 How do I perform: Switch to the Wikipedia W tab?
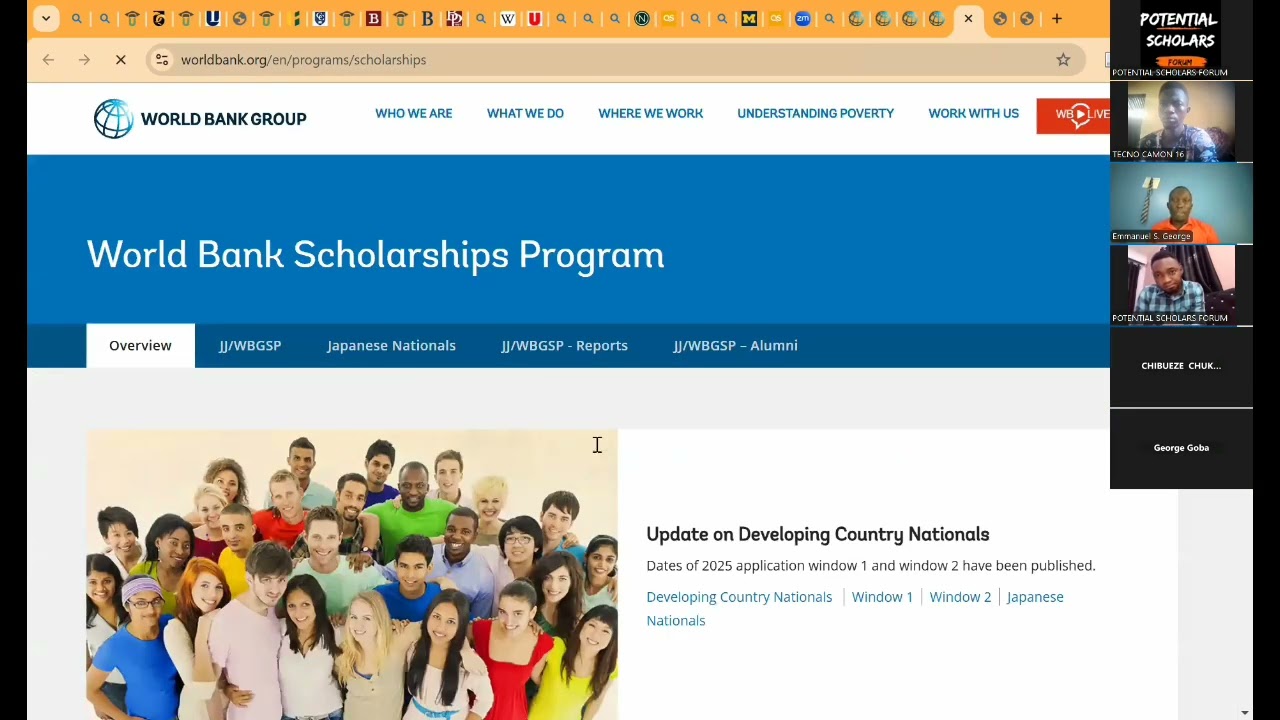click(508, 19)
